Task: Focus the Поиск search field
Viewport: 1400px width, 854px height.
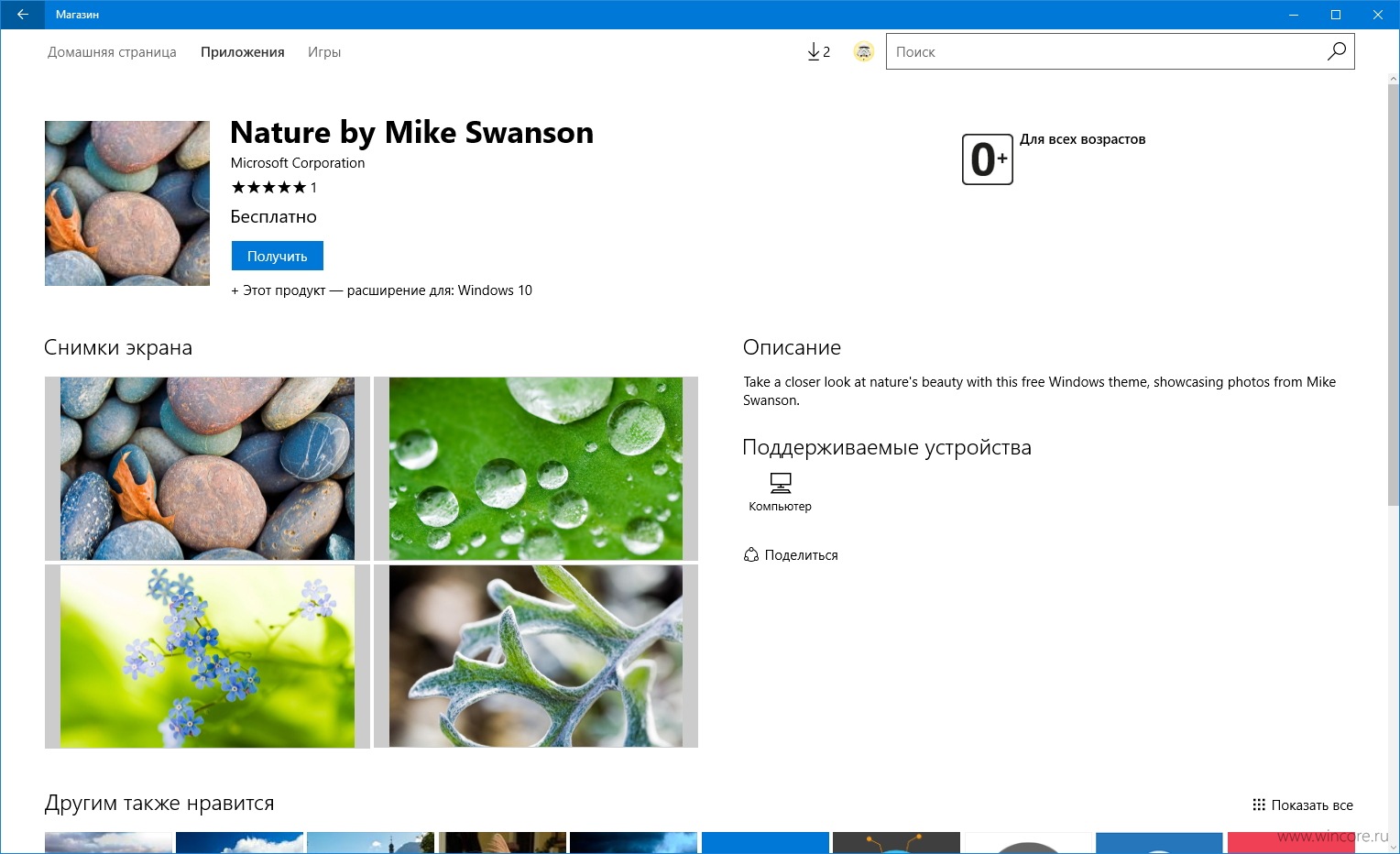Action: tap(1107, 51)
